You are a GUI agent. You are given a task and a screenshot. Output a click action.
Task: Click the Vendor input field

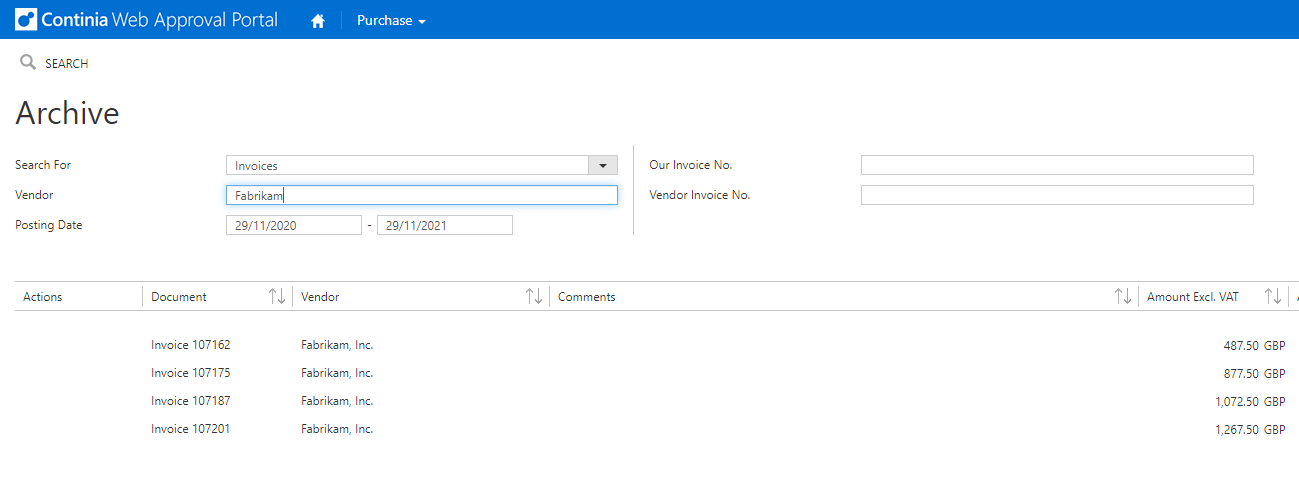coord(421,196)
